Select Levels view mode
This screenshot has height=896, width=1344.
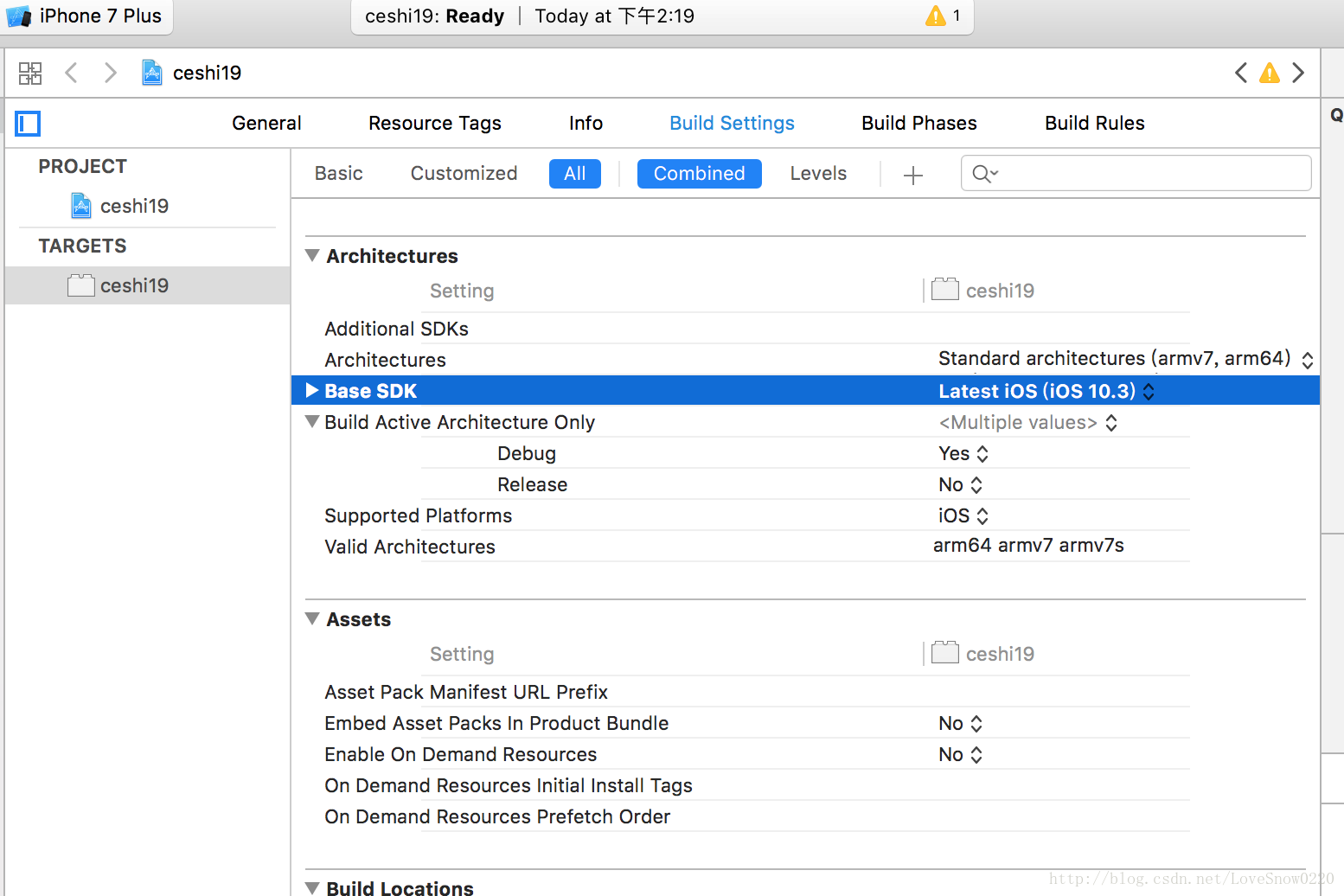(818, 173)
